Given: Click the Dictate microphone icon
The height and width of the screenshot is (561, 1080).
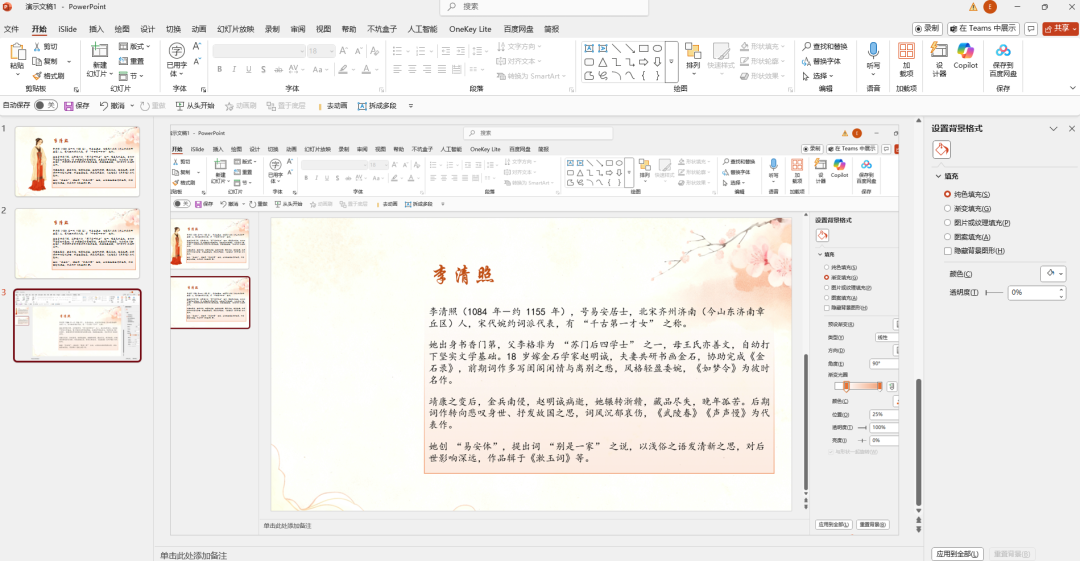Looking at the screenshot, I should (873, 50).
